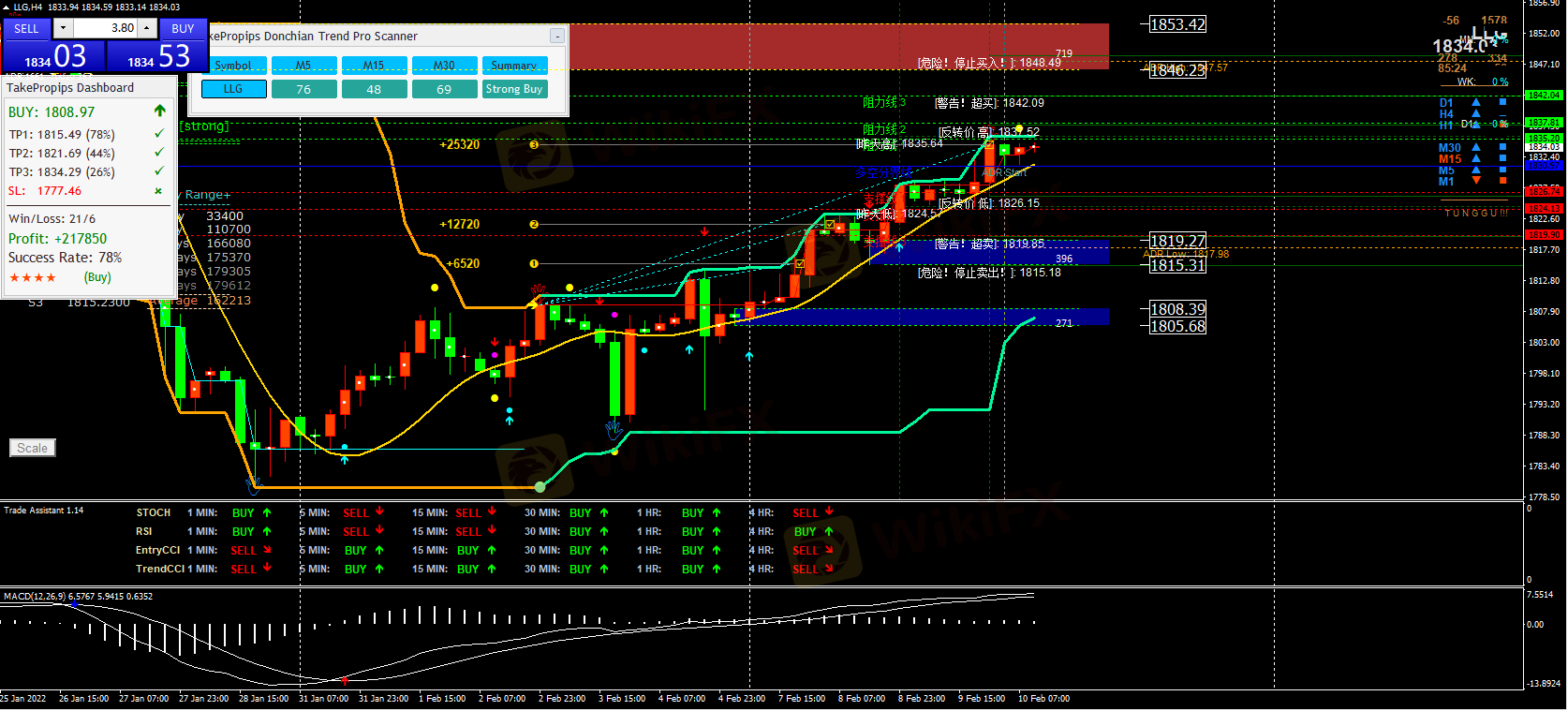This screenshot has width=1568, height=711.
Task: Increase lot size with the up arrow
Action: [x=147, y=29]
